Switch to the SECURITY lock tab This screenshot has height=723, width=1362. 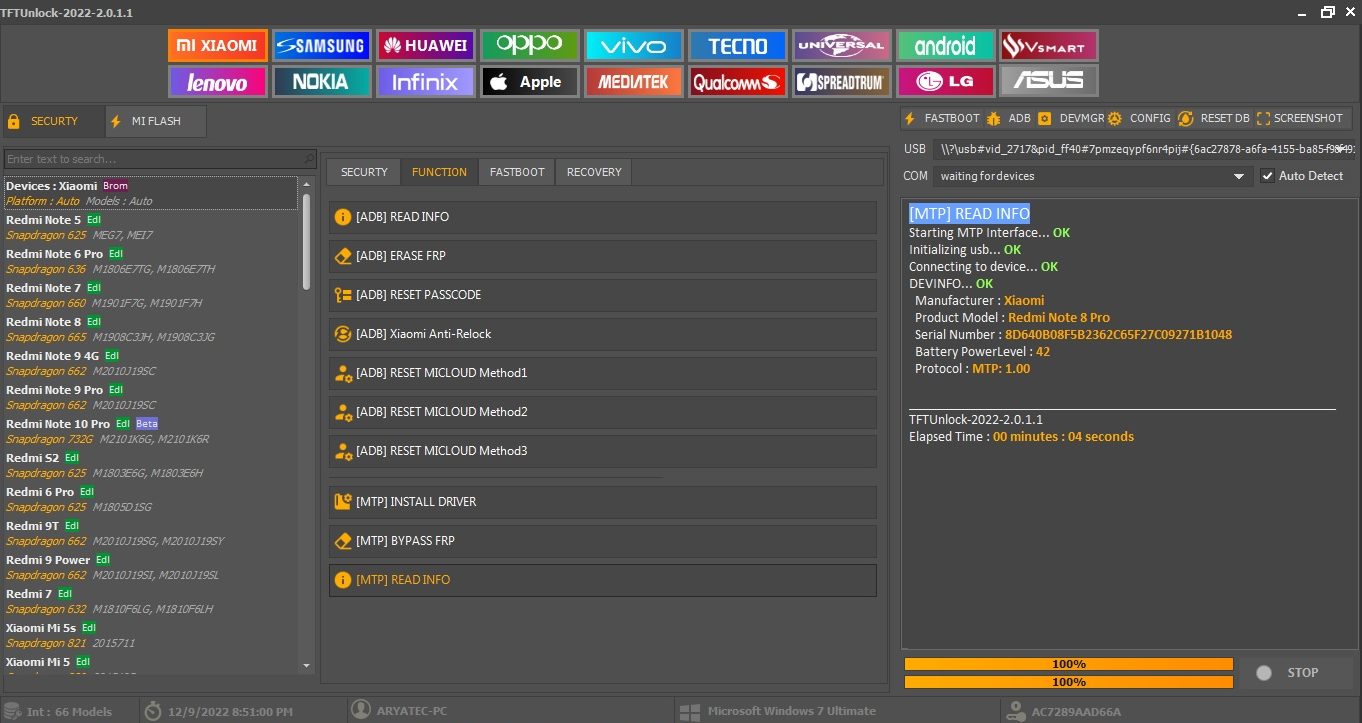53,121
